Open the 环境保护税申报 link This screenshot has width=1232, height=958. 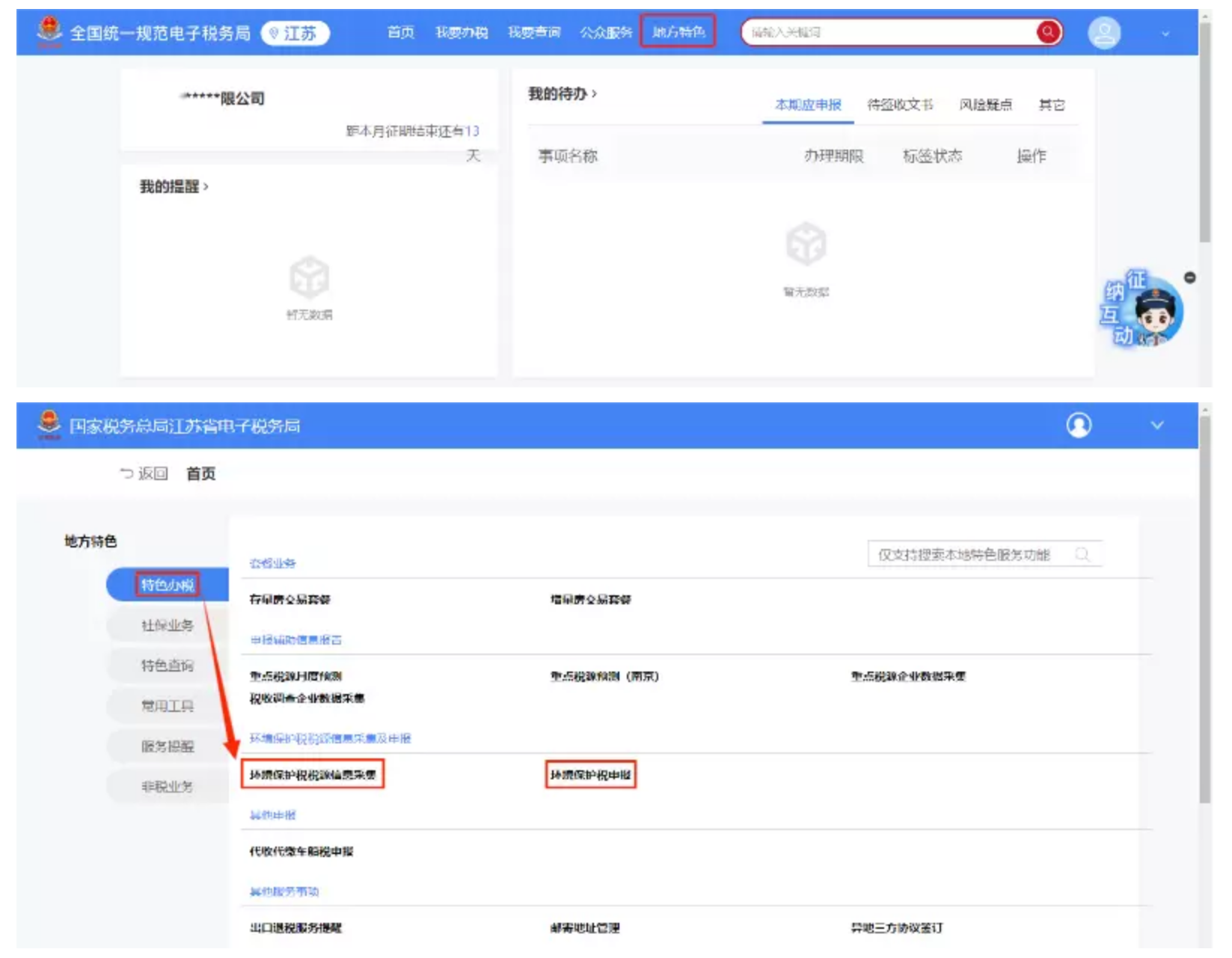592,776
